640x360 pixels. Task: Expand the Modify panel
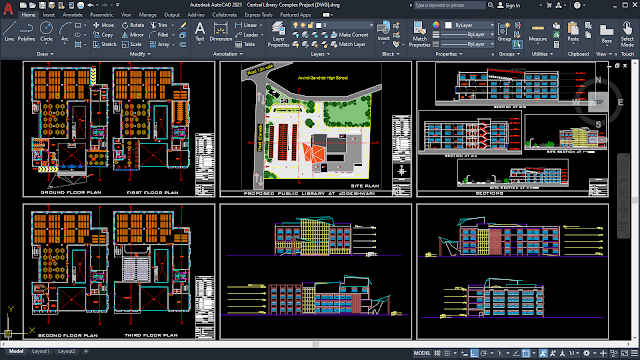[x=140, y=54]
